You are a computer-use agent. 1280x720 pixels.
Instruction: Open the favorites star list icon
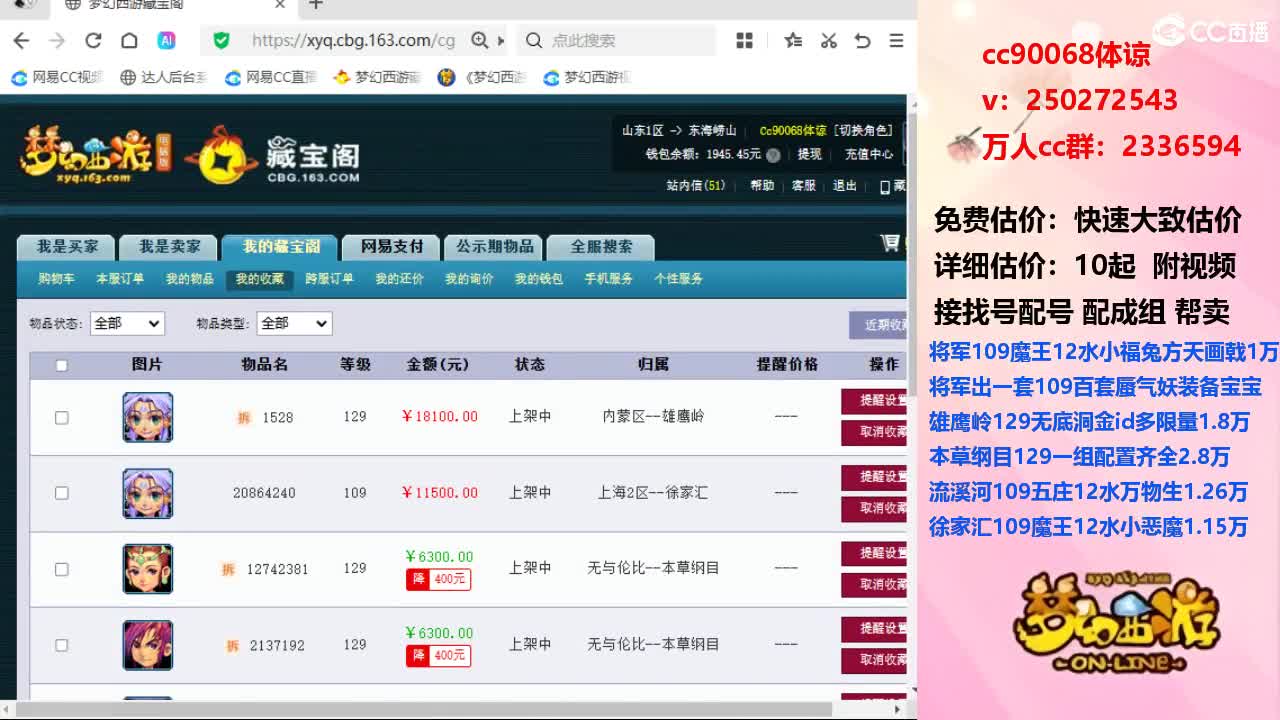793,40
